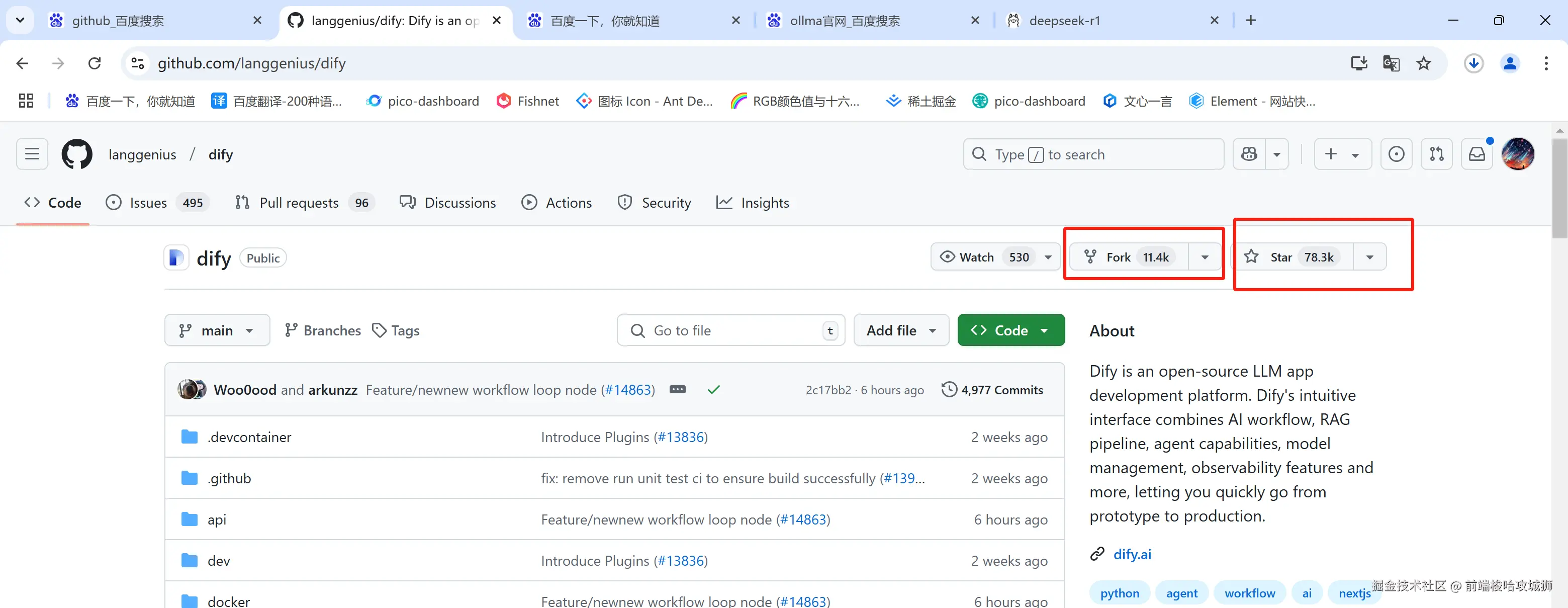Open the issues circle icon in header
Viewport: 1568px width, 608px height.
click(1397, 154)
